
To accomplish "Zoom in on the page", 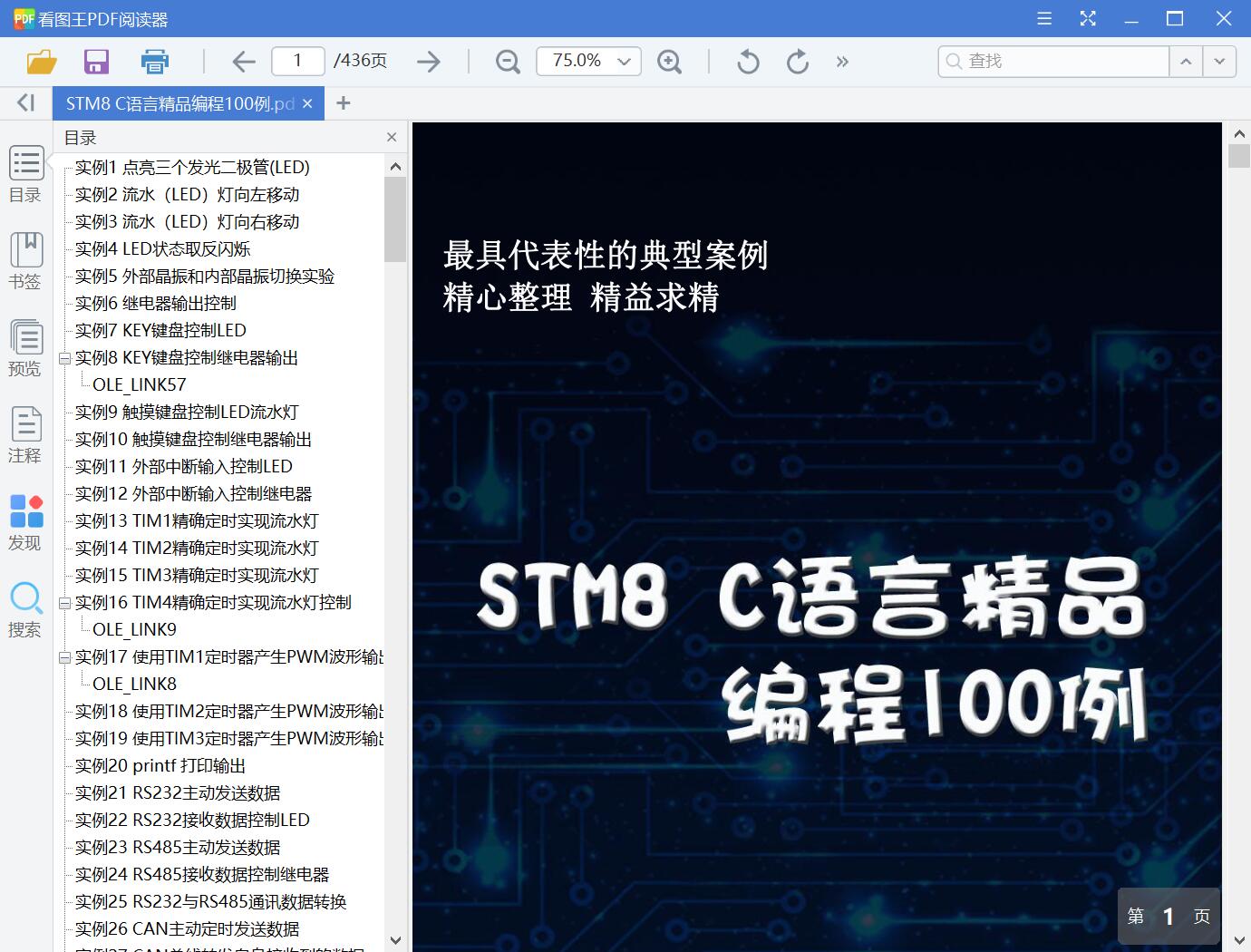I will pyautogui.click(x=670, y=61).
